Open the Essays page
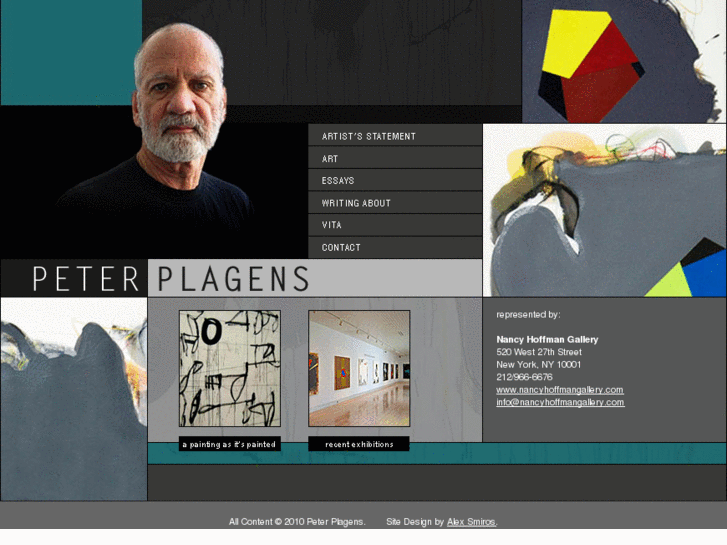The height and width of the screenshot is (545, 727). point(395,180)
